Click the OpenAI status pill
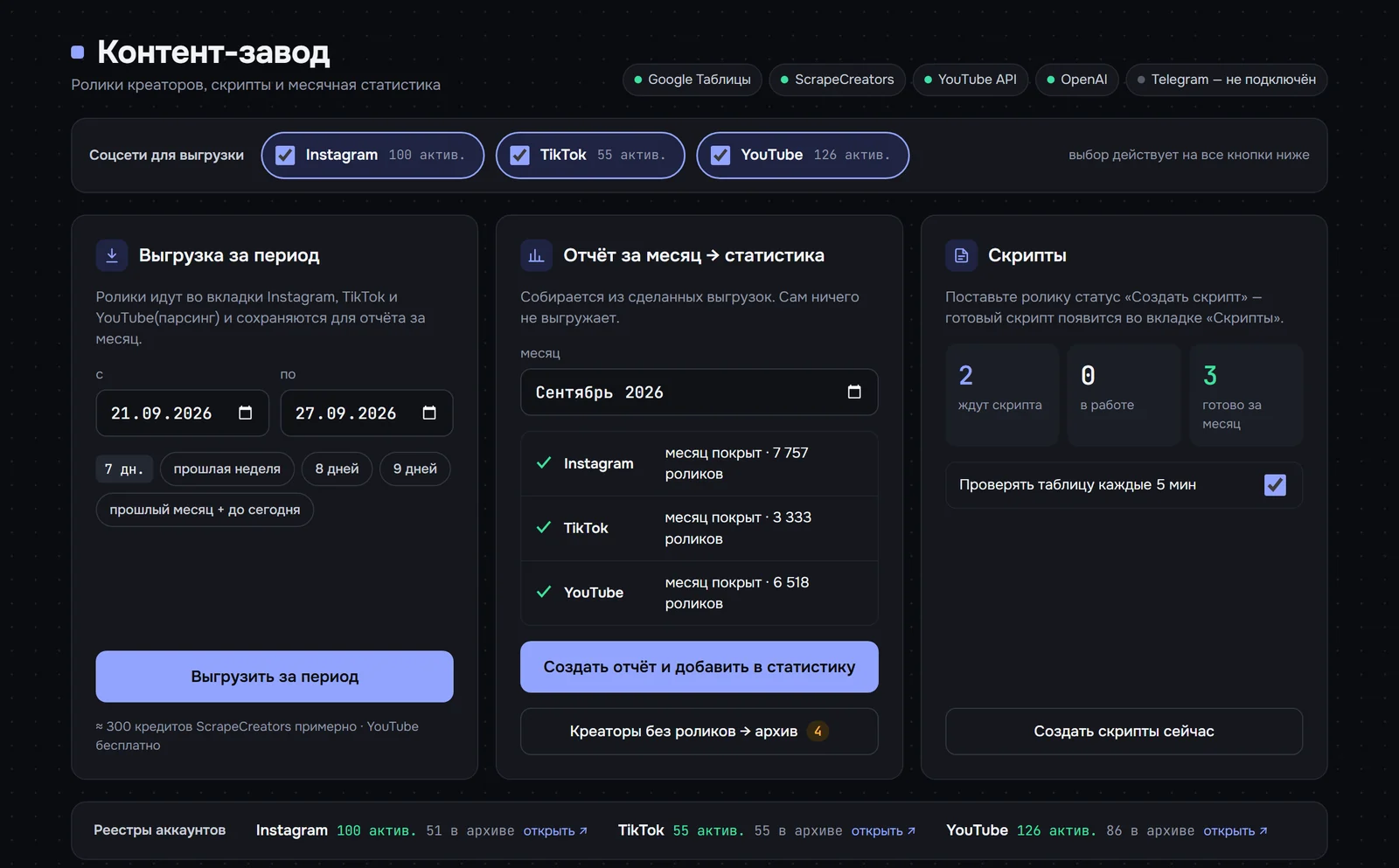This screenshot has height=868, width=1399. pos(1077,80)
